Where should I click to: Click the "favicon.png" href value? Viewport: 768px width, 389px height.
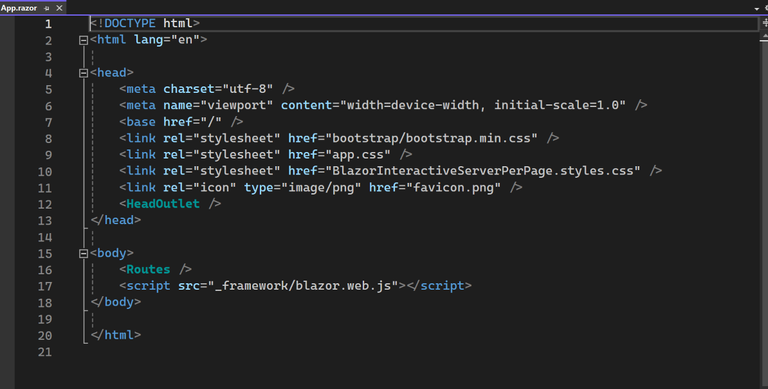pos(453,187)
